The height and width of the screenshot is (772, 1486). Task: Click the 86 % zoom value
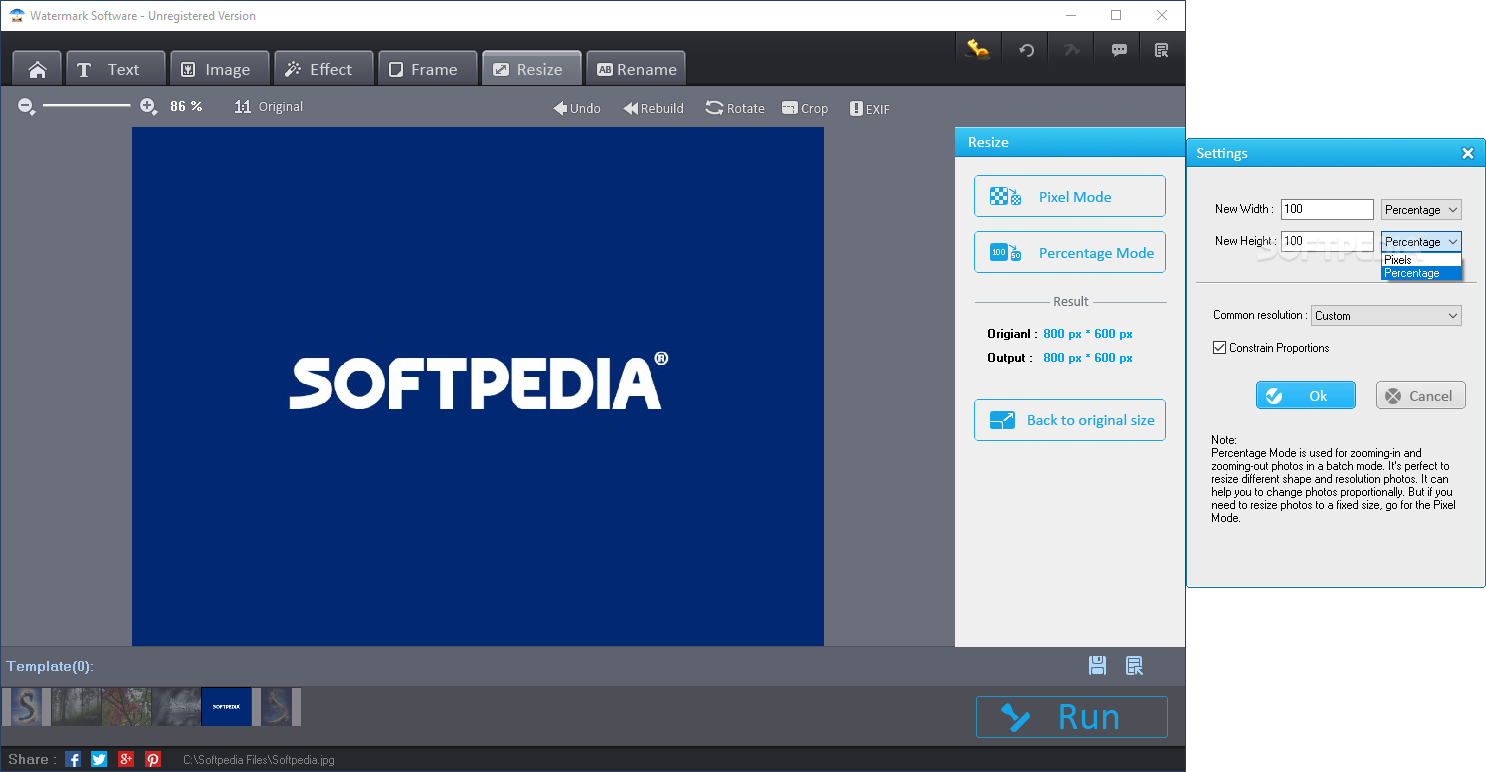(x=186, y=106)
